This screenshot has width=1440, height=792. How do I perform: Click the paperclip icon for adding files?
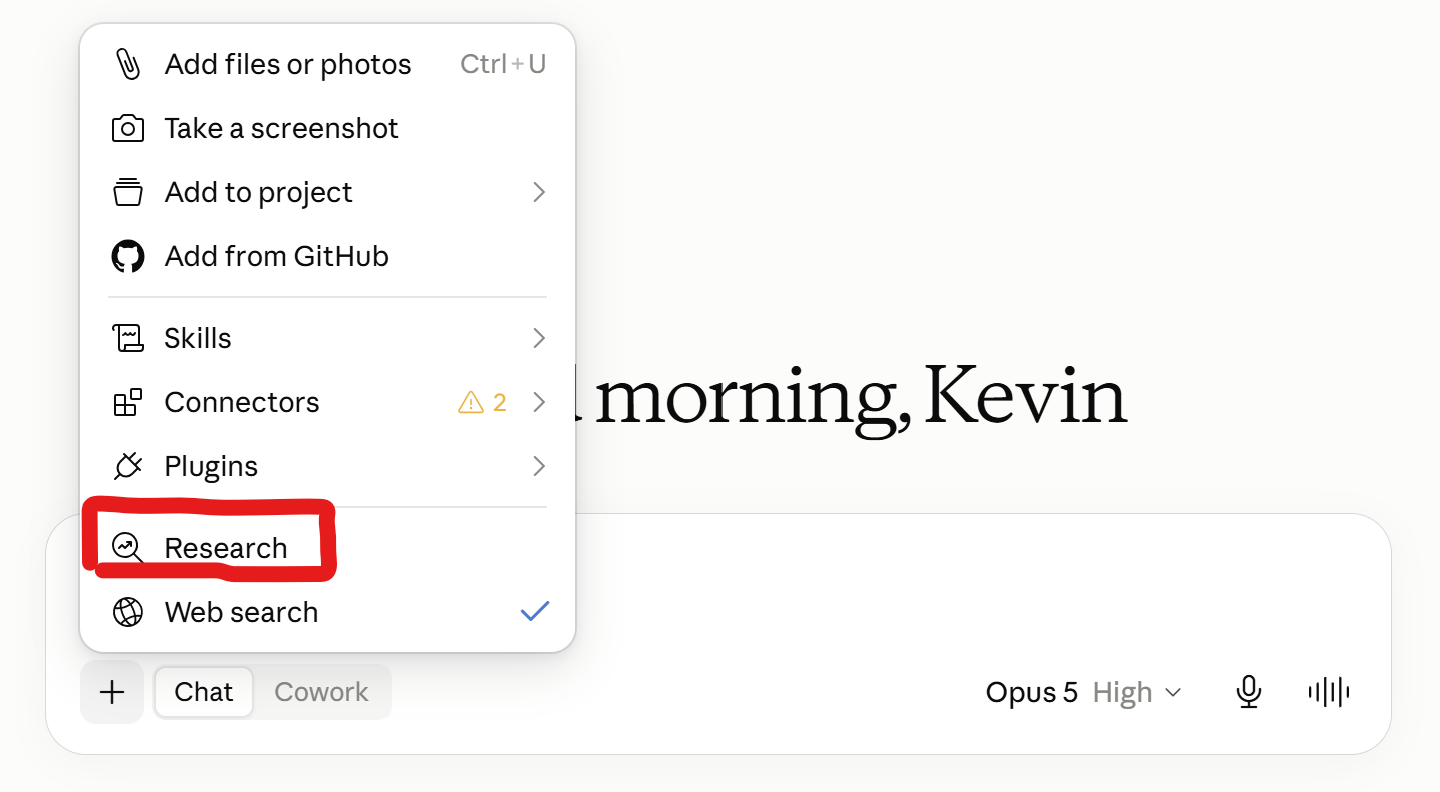tap(127, 64)
